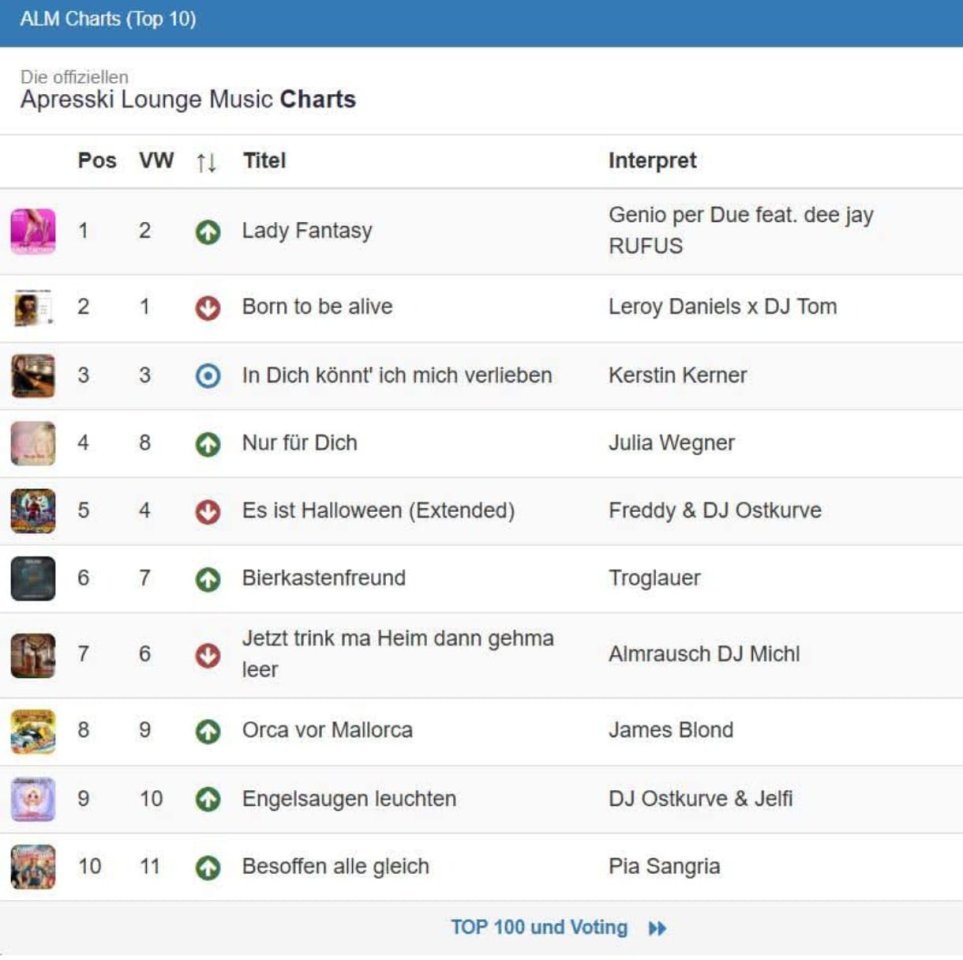
Task: Click the artist name Almrausch DJ Michl
Action: (x=704, y=654)
